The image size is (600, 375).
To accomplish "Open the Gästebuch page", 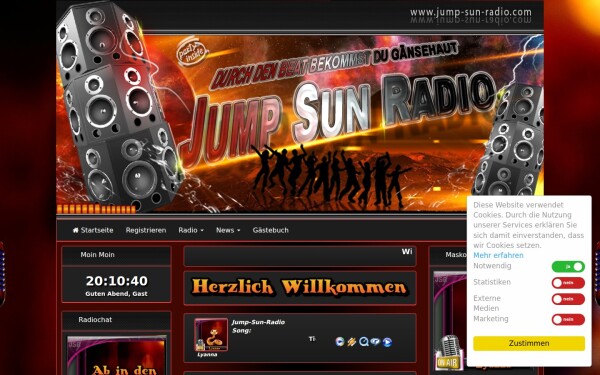I will click(x=271, y=230).
